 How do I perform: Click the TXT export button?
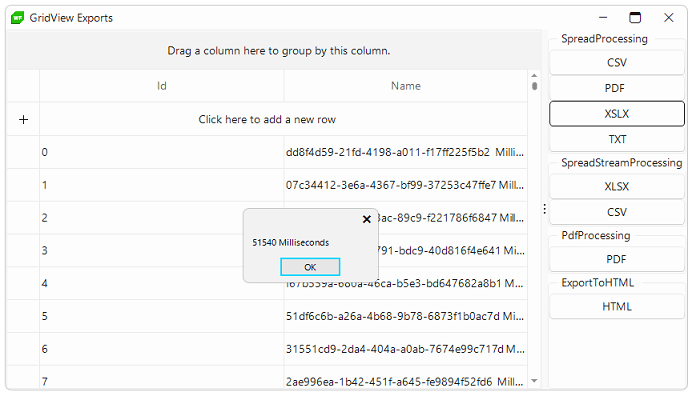click(617, 140)
